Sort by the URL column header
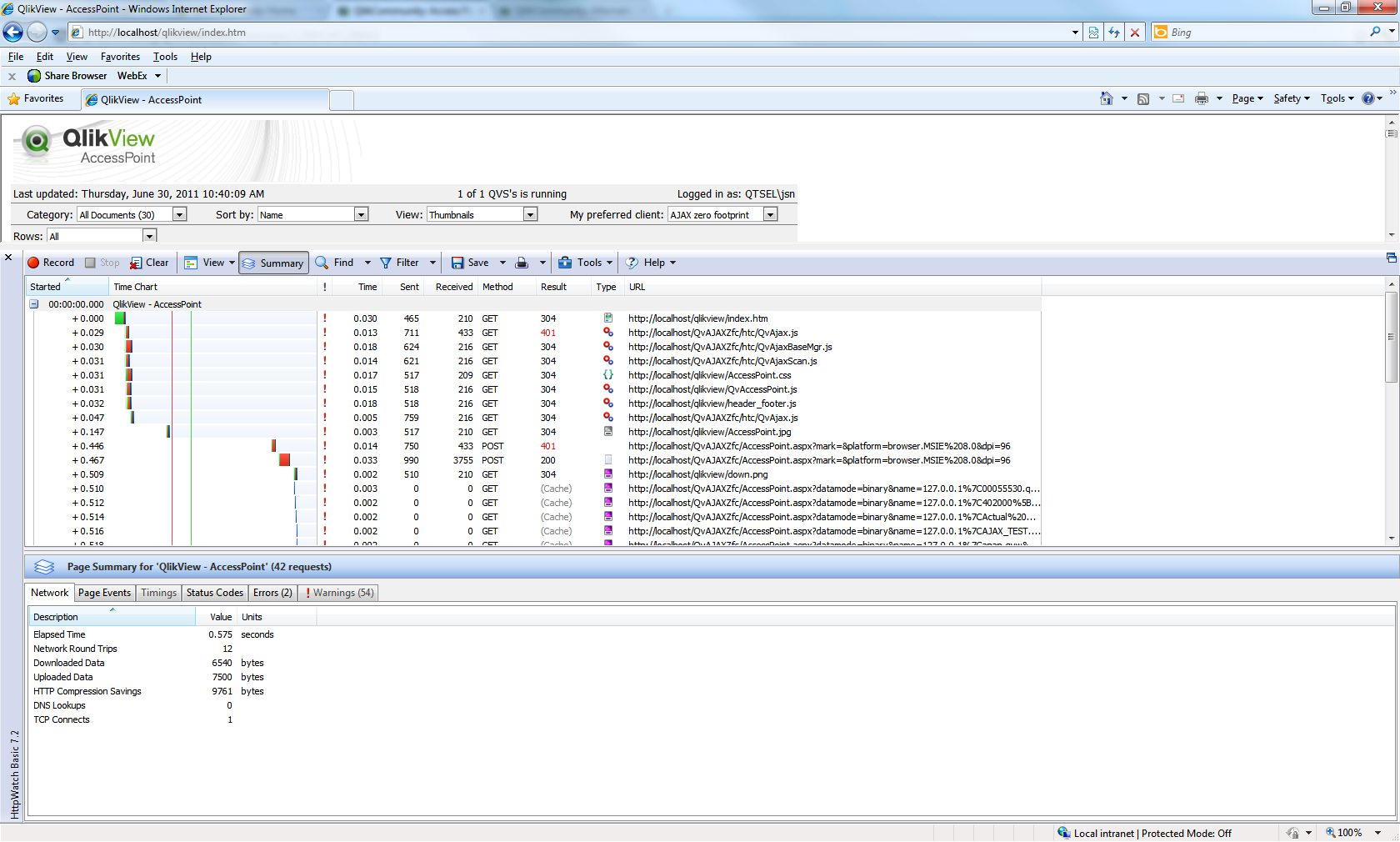This screenshot has height=842, width=1400. tap(832, 287)
